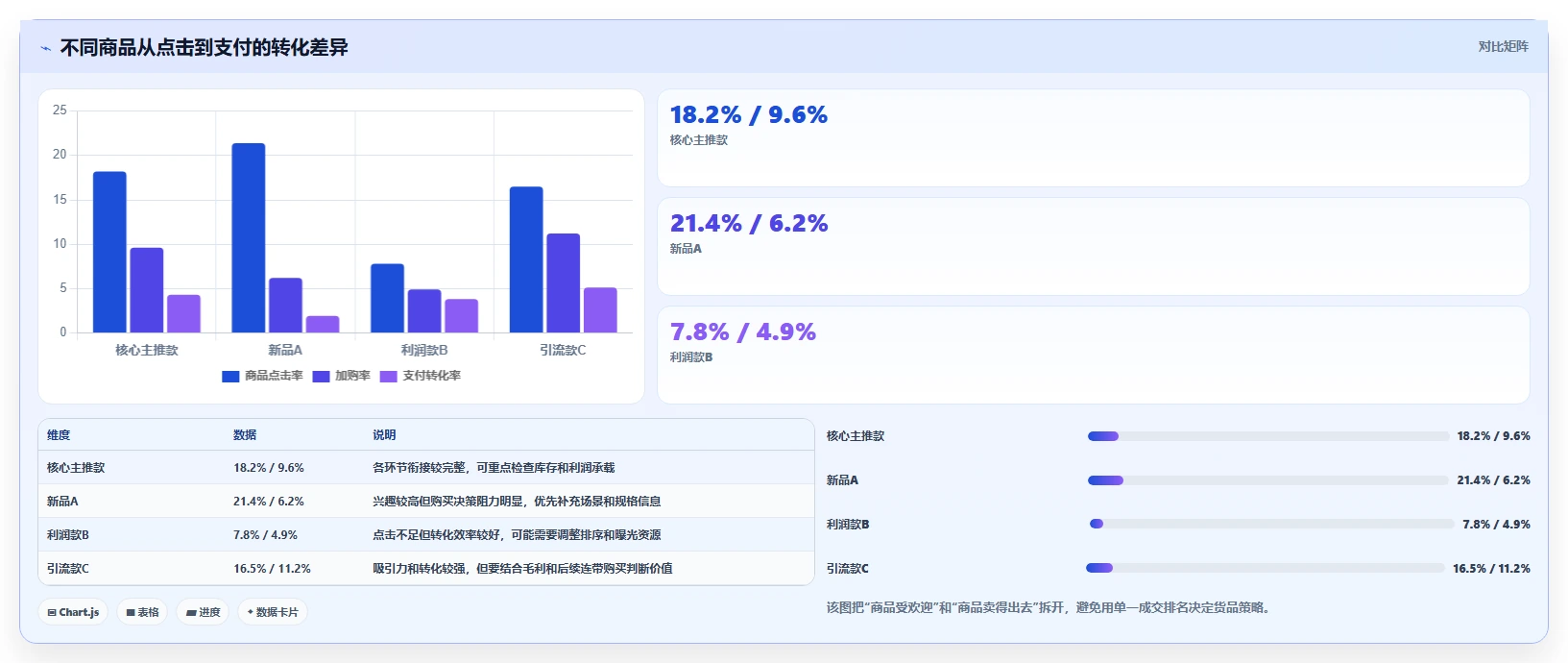Click table cell 21.4% / 6.2%
1568x663 pixels.
pos(269,502)
